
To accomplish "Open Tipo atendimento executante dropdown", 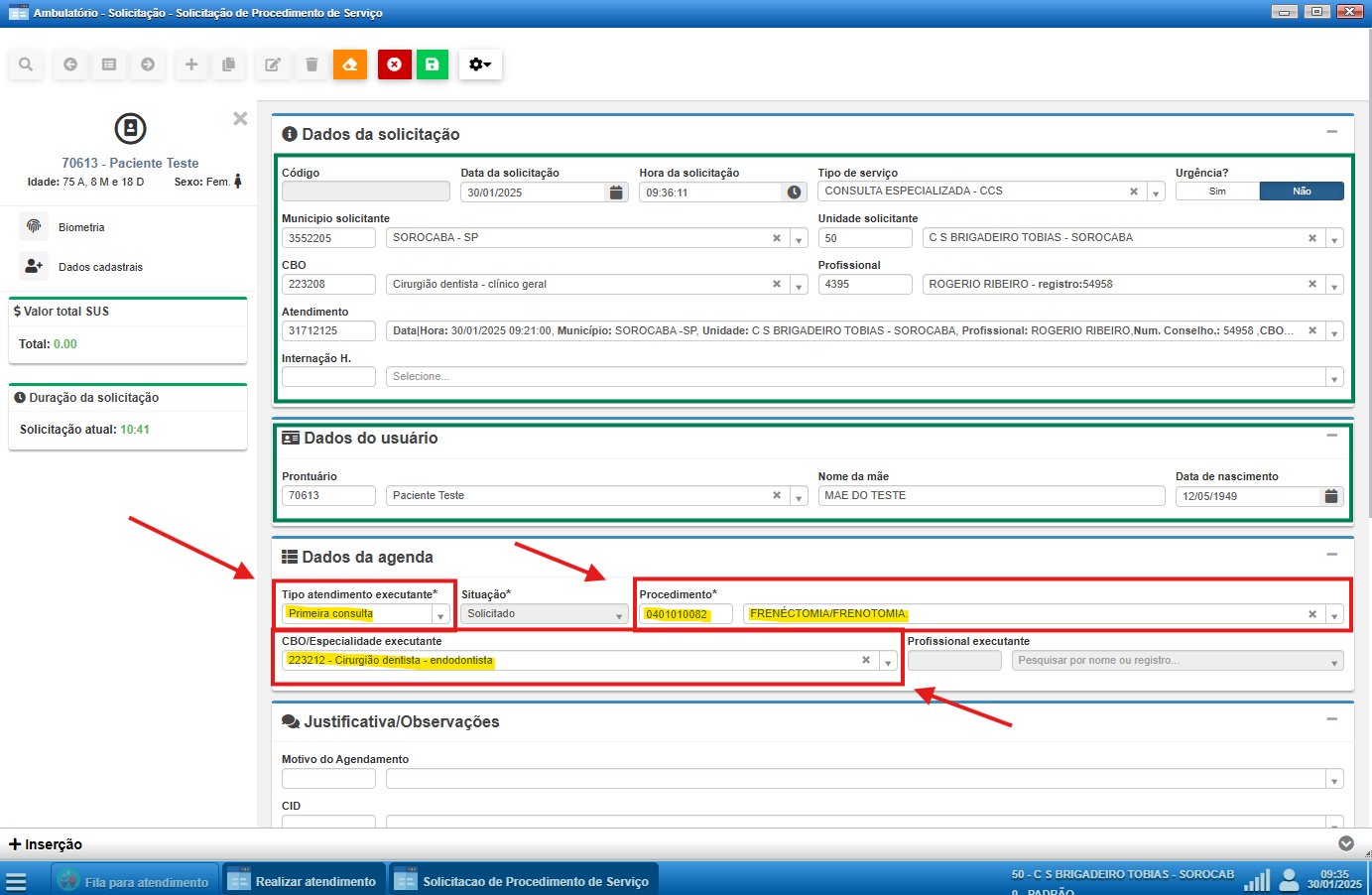I will pyautogui.click(x=440, y=615).
